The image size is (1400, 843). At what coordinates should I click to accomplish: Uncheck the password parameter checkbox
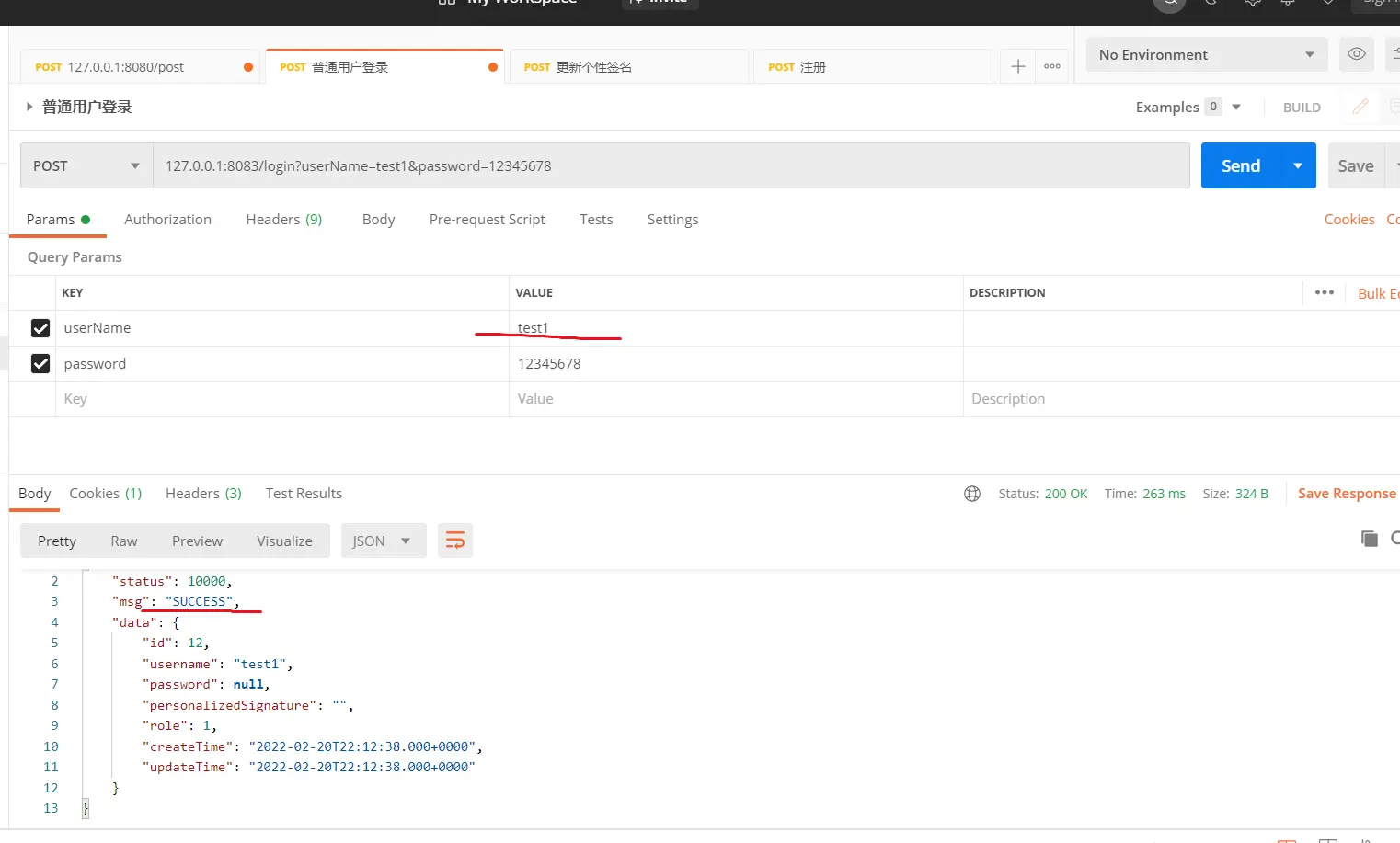click(40, 364)
